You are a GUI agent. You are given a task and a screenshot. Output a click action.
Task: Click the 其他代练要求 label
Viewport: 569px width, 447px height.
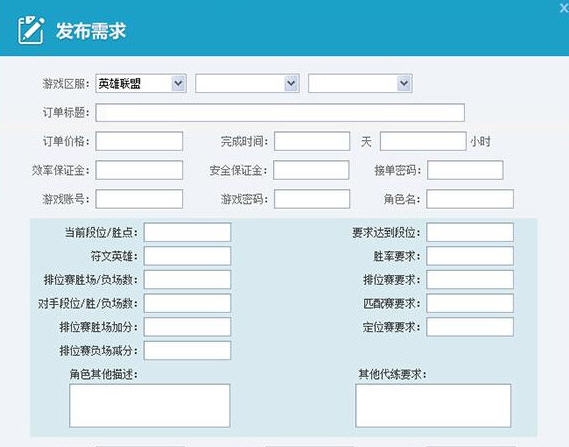[x=392, y=374]
